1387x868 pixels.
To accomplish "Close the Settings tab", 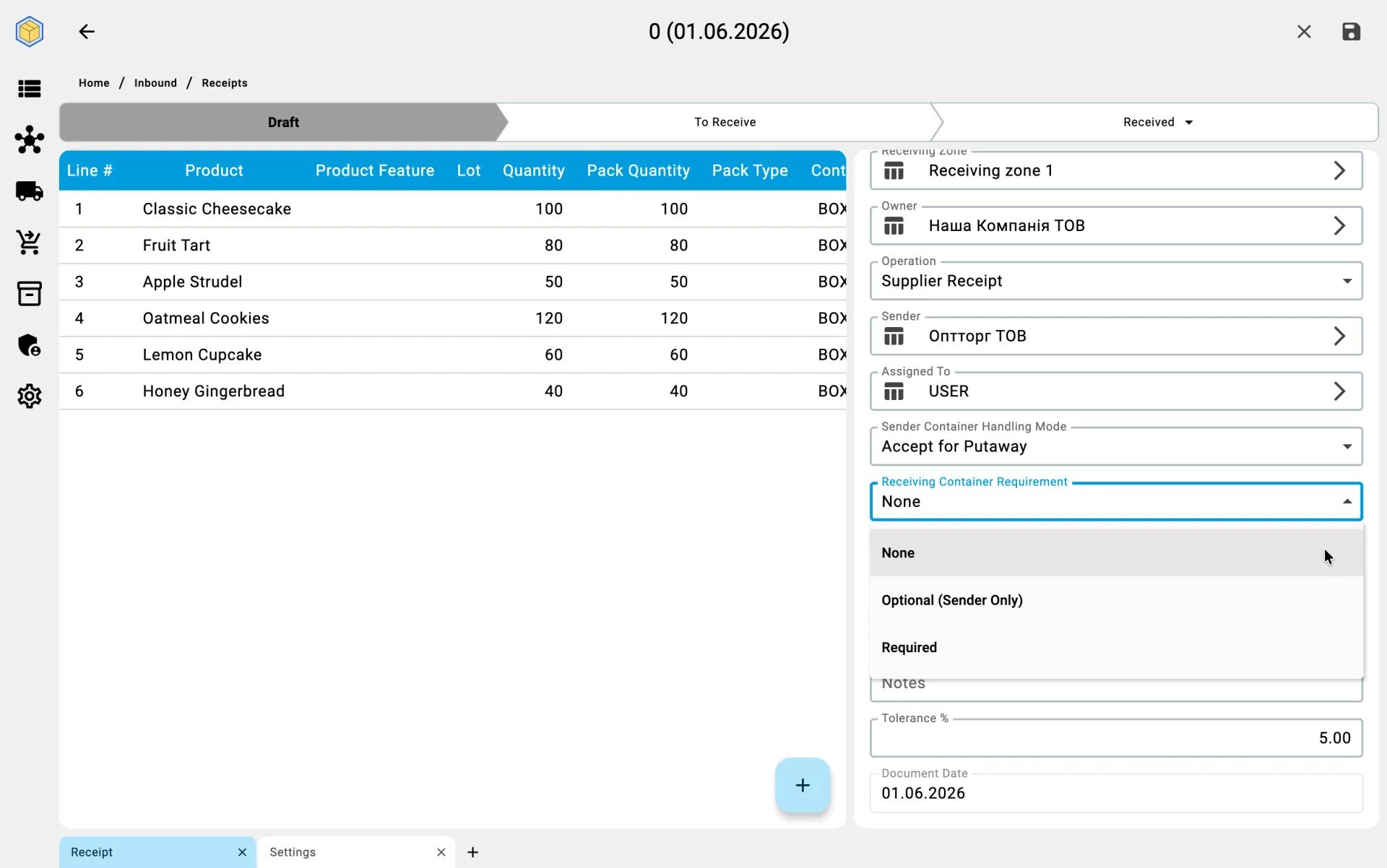I will (x=441, y=852).
